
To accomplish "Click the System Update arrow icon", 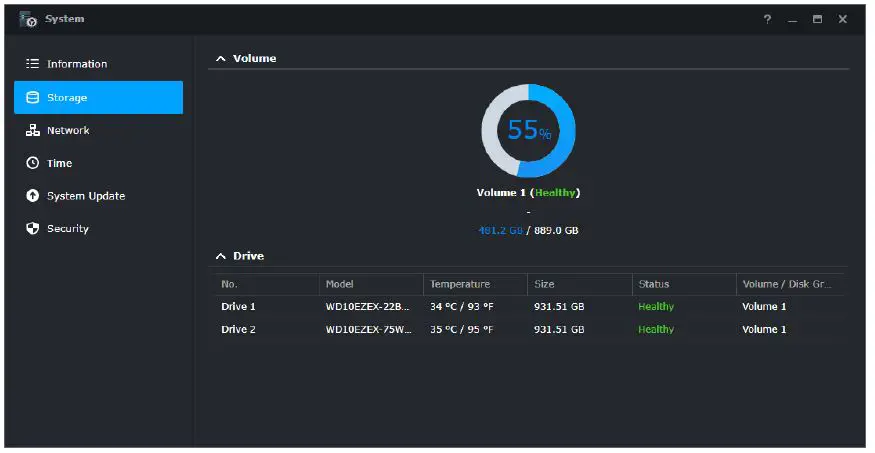I will pyautogui.click(x=33, y=196).
